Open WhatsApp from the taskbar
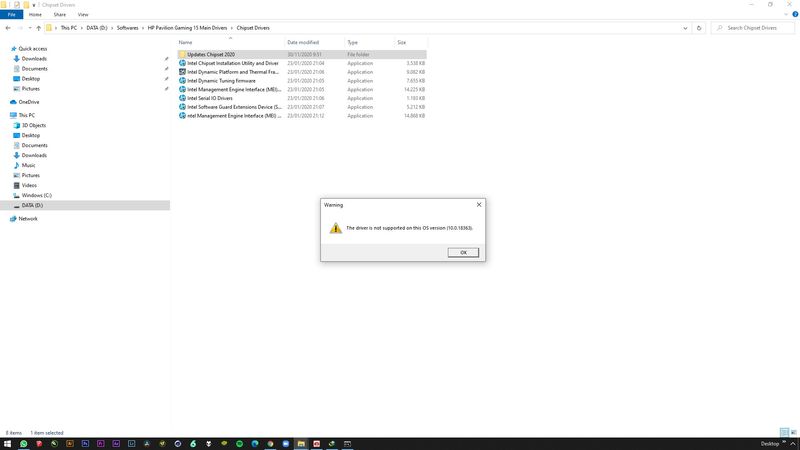Viewport: 800px width, 450px height. tap(23, 444)
